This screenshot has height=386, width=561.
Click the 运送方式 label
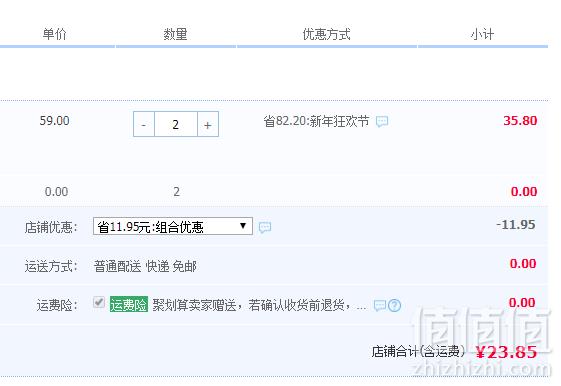(x=51, y=266)
